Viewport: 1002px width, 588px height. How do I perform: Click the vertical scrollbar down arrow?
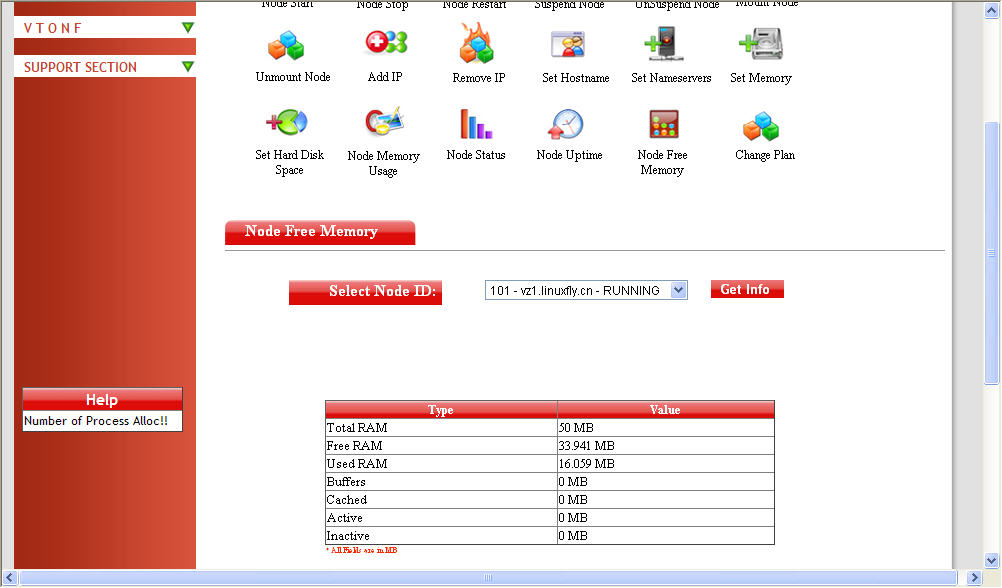point(991,560)
